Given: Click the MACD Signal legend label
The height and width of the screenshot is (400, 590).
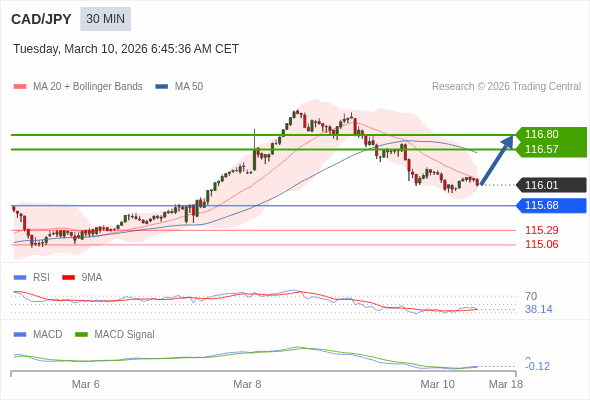Looking at the screenshot, I should [125, 334].
